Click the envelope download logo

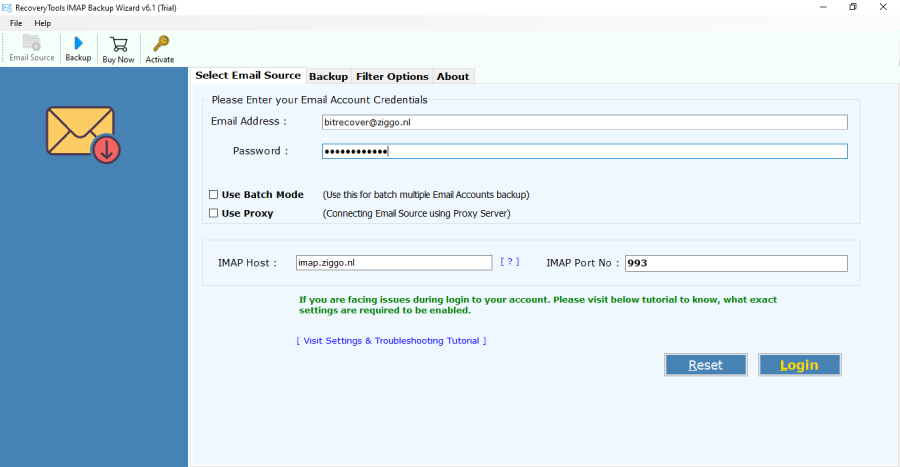83,134
